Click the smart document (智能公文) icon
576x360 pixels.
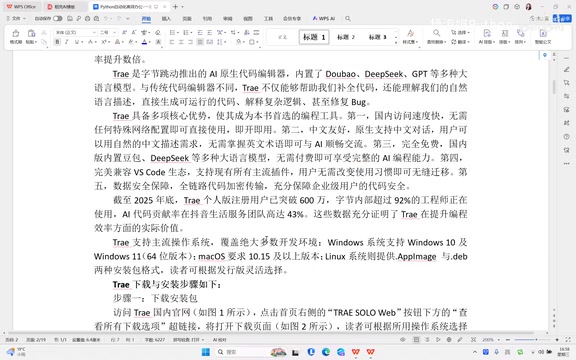click(x=543, y=36)
